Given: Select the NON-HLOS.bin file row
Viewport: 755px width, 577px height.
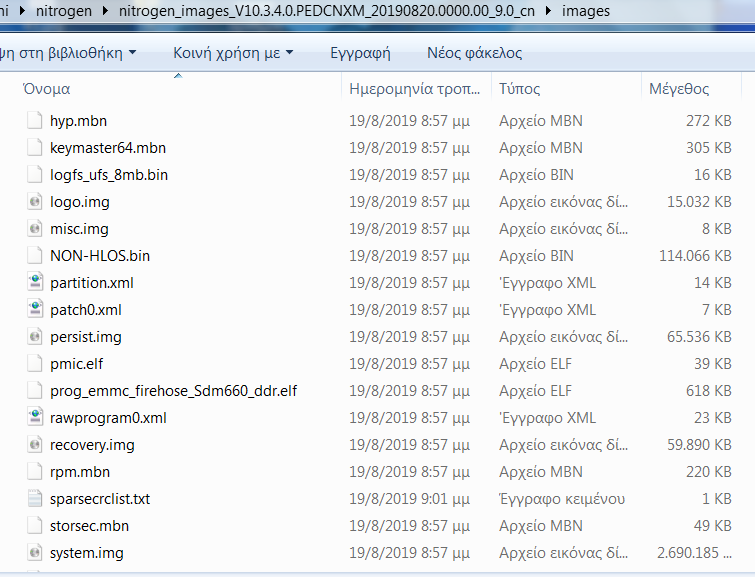Looking at the screenshot, I should click(x=100, y=256).
